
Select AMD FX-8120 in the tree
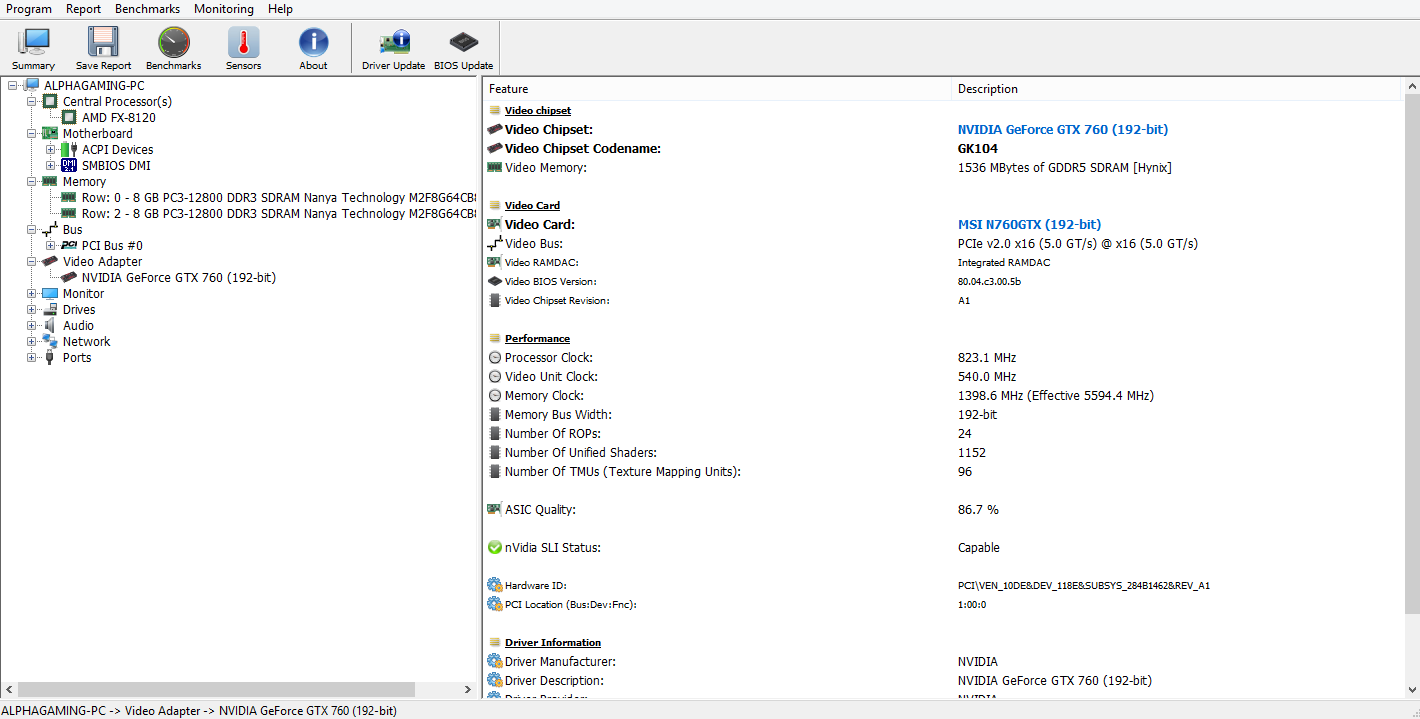[119, 117]
